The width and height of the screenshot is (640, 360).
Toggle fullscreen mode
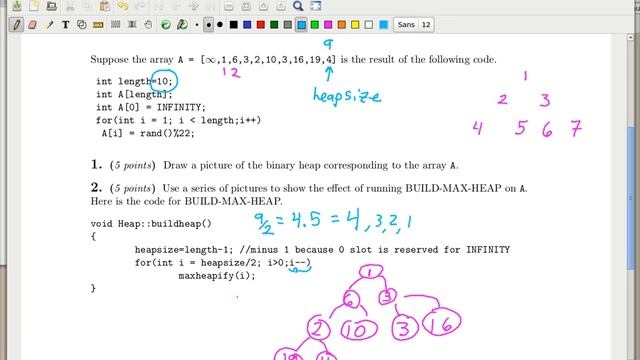click(x=316, y=6)
